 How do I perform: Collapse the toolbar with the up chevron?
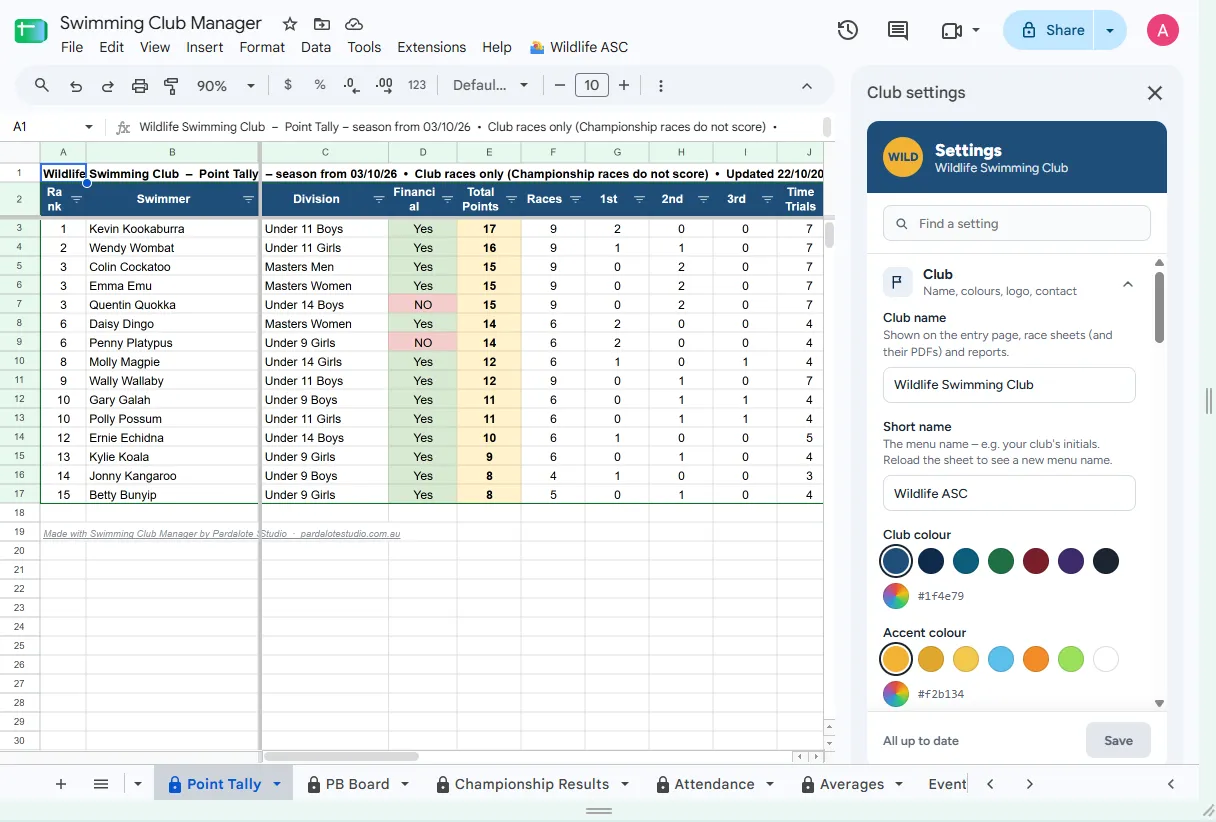807,86
